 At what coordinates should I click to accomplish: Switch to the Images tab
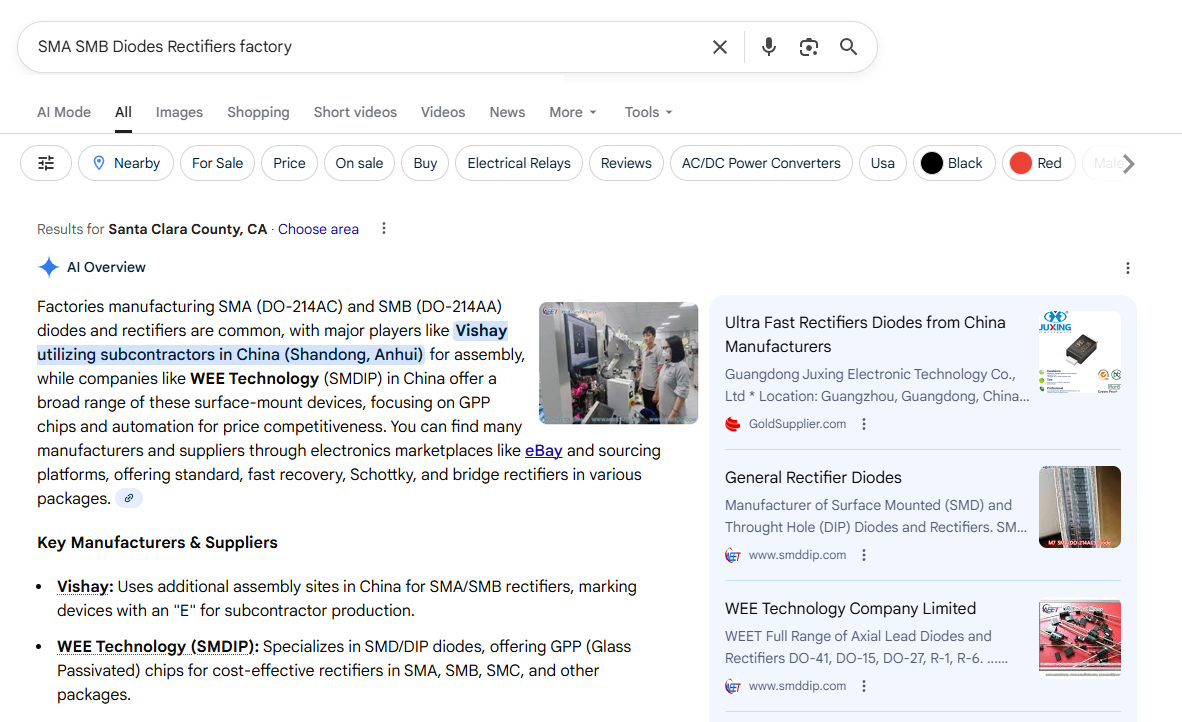pyautogui.click(x=179, y=112)
